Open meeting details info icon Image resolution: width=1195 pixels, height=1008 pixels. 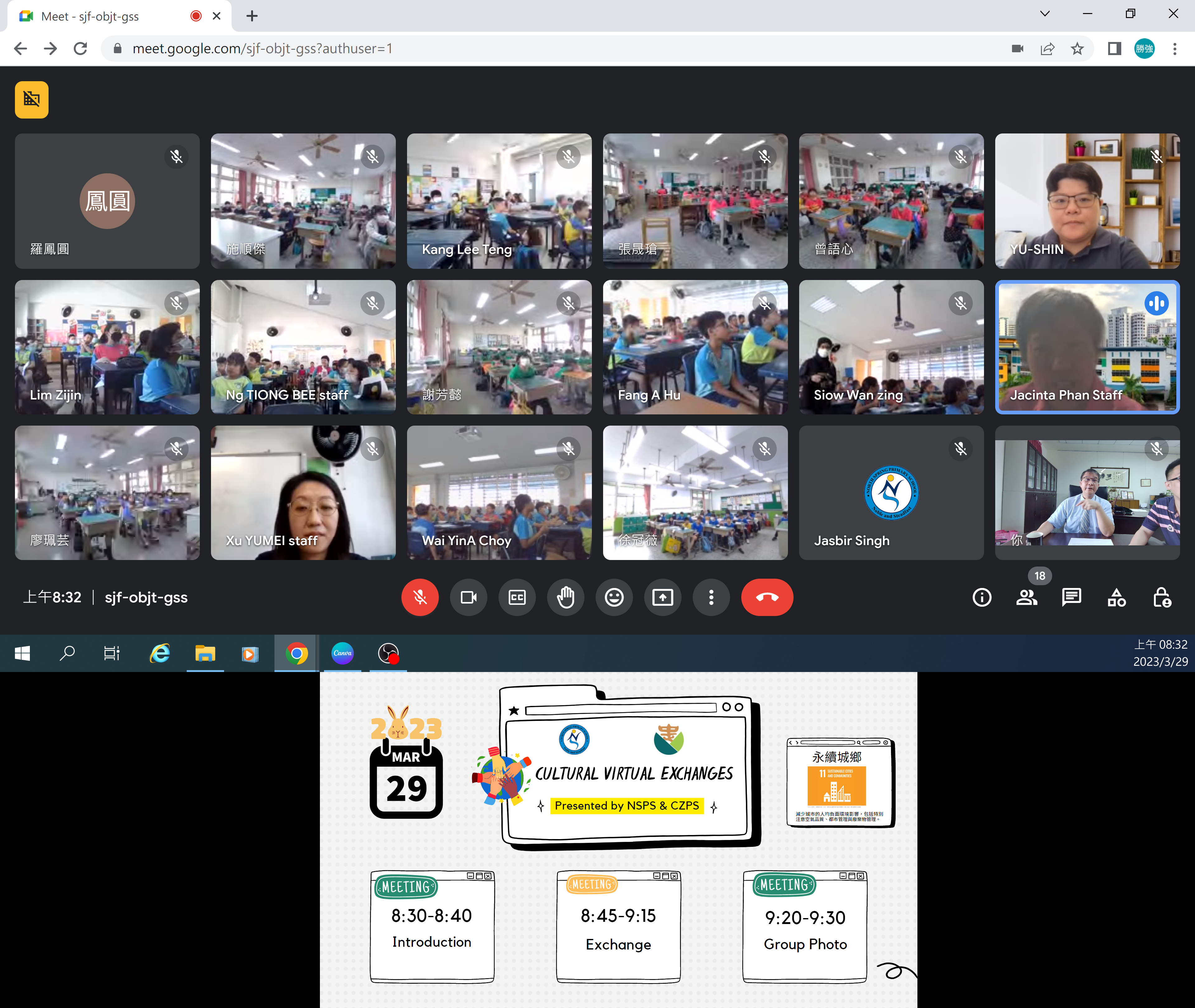click(982, 598)
